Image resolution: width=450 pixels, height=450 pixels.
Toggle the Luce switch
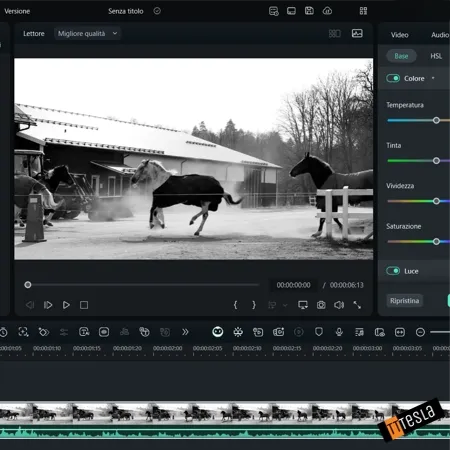coord(393,271)
